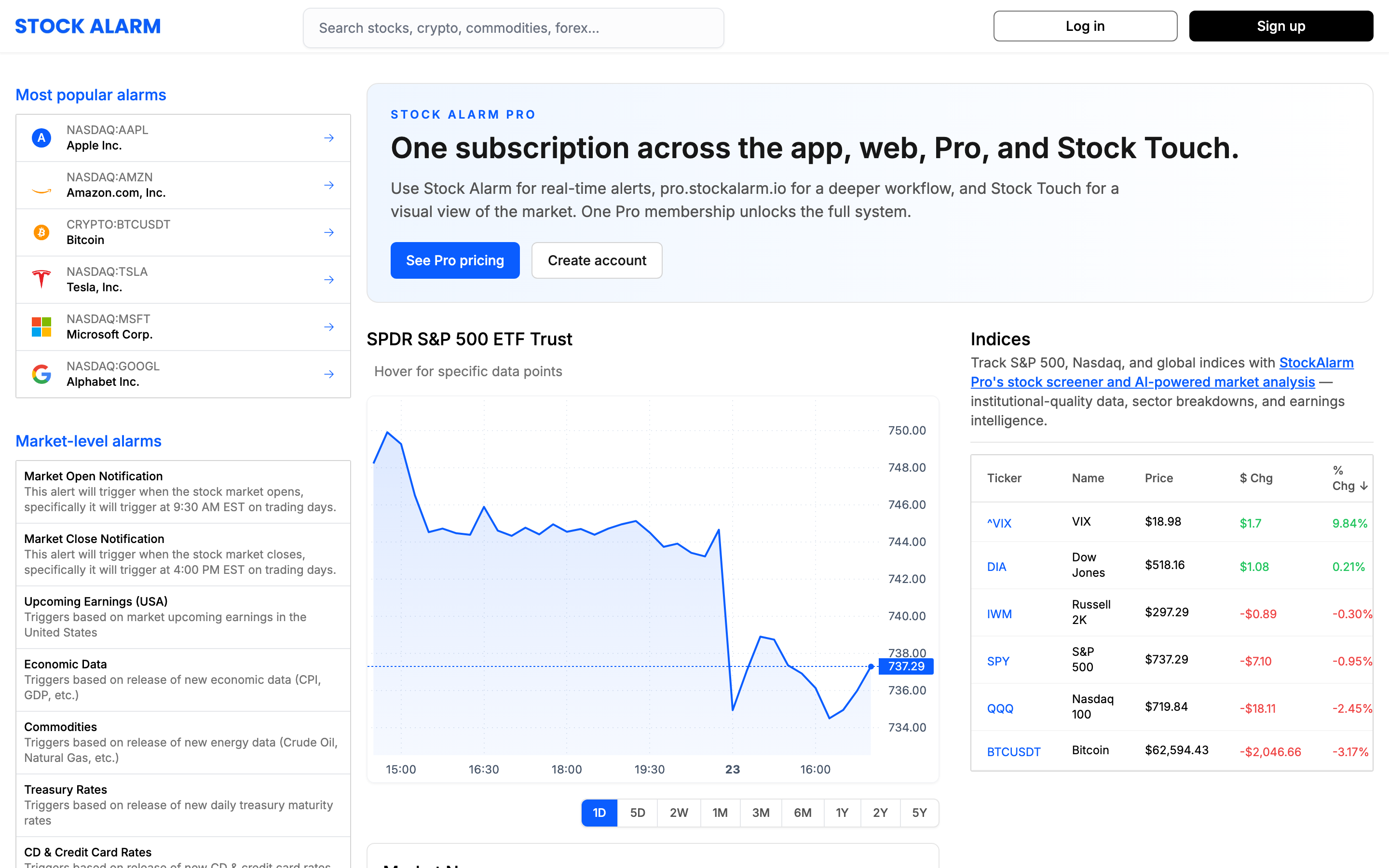
Task: Click the $737.29 SPY price cell
Action: tap(1166, 660)
